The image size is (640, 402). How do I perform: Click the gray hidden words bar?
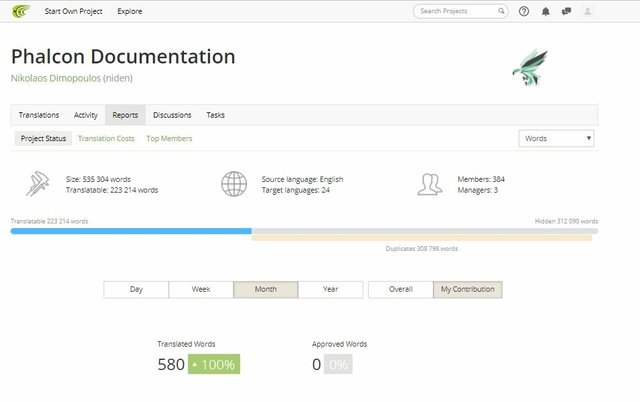tap(425, 231)
